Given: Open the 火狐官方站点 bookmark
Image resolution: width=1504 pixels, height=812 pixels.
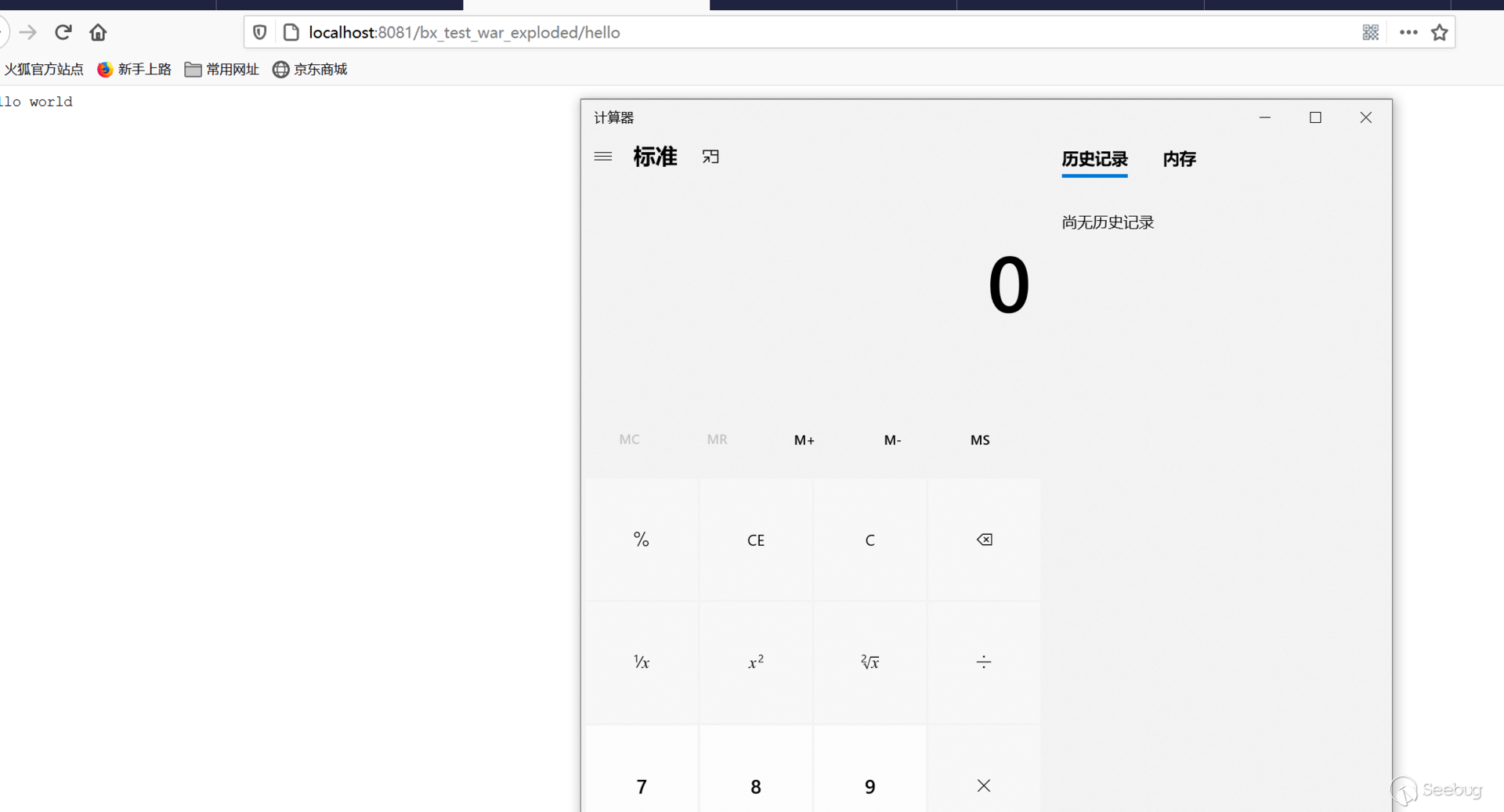Looking at the screenshot, I should coord(43,70).
